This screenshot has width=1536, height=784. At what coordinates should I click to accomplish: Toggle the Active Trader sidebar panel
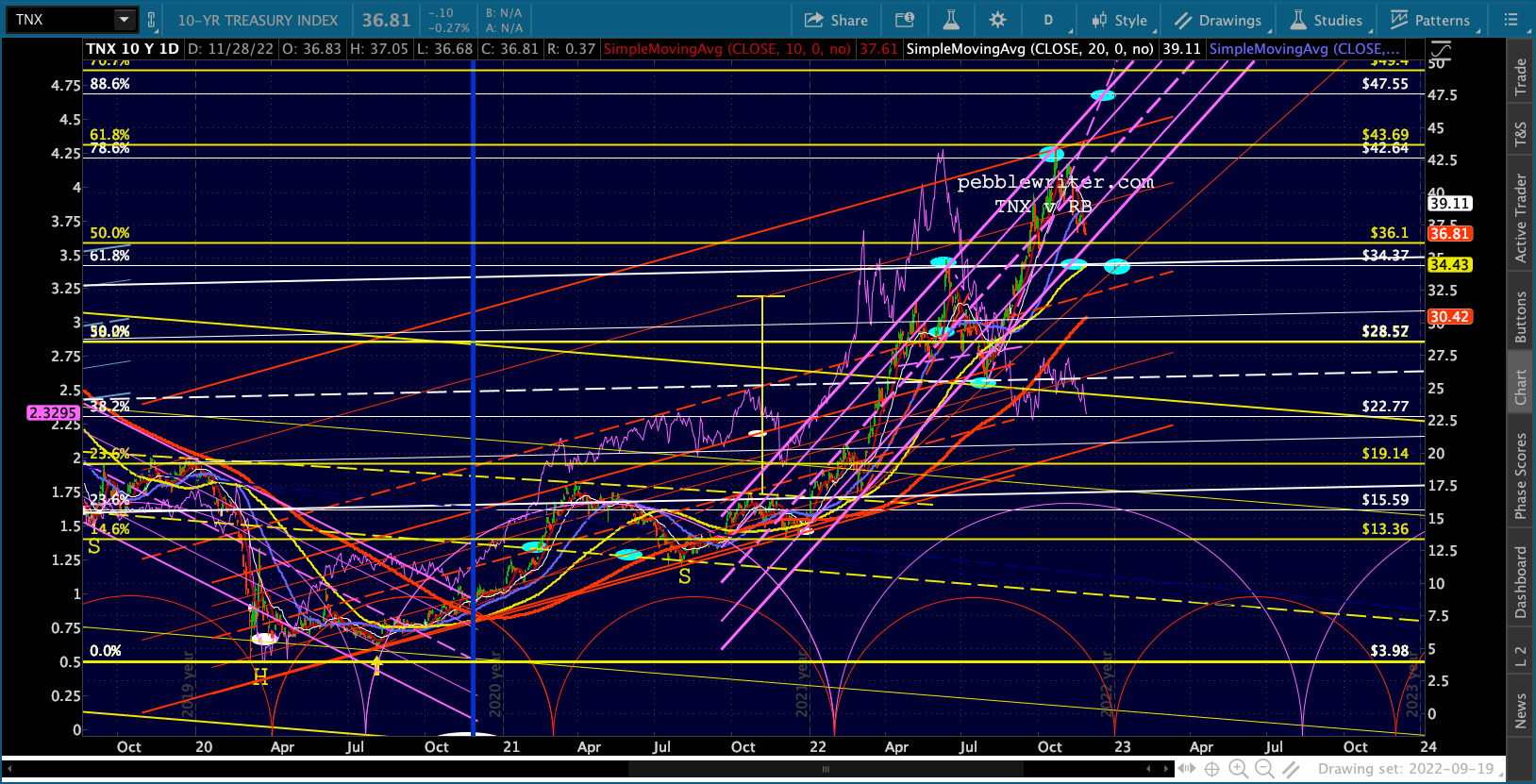pyautogui.click(x=1521, y=218)
